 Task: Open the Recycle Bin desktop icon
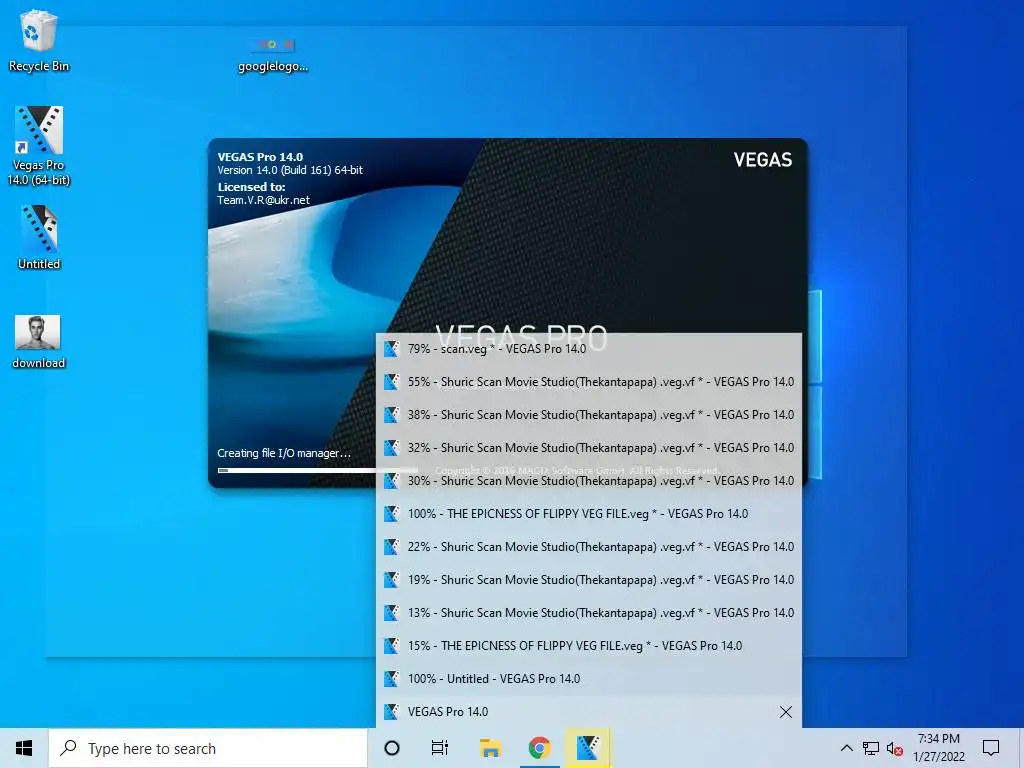tap(39, 40)
